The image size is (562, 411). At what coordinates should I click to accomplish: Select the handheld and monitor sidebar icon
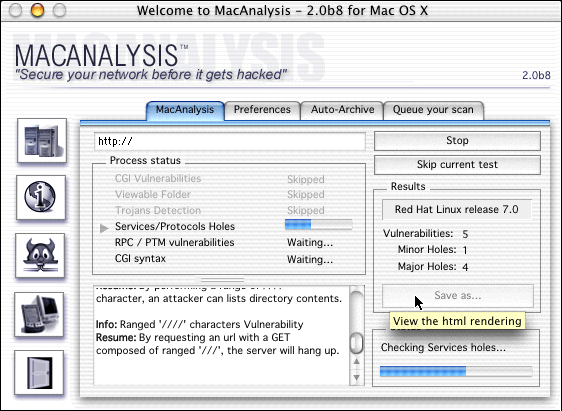(39, 314)
